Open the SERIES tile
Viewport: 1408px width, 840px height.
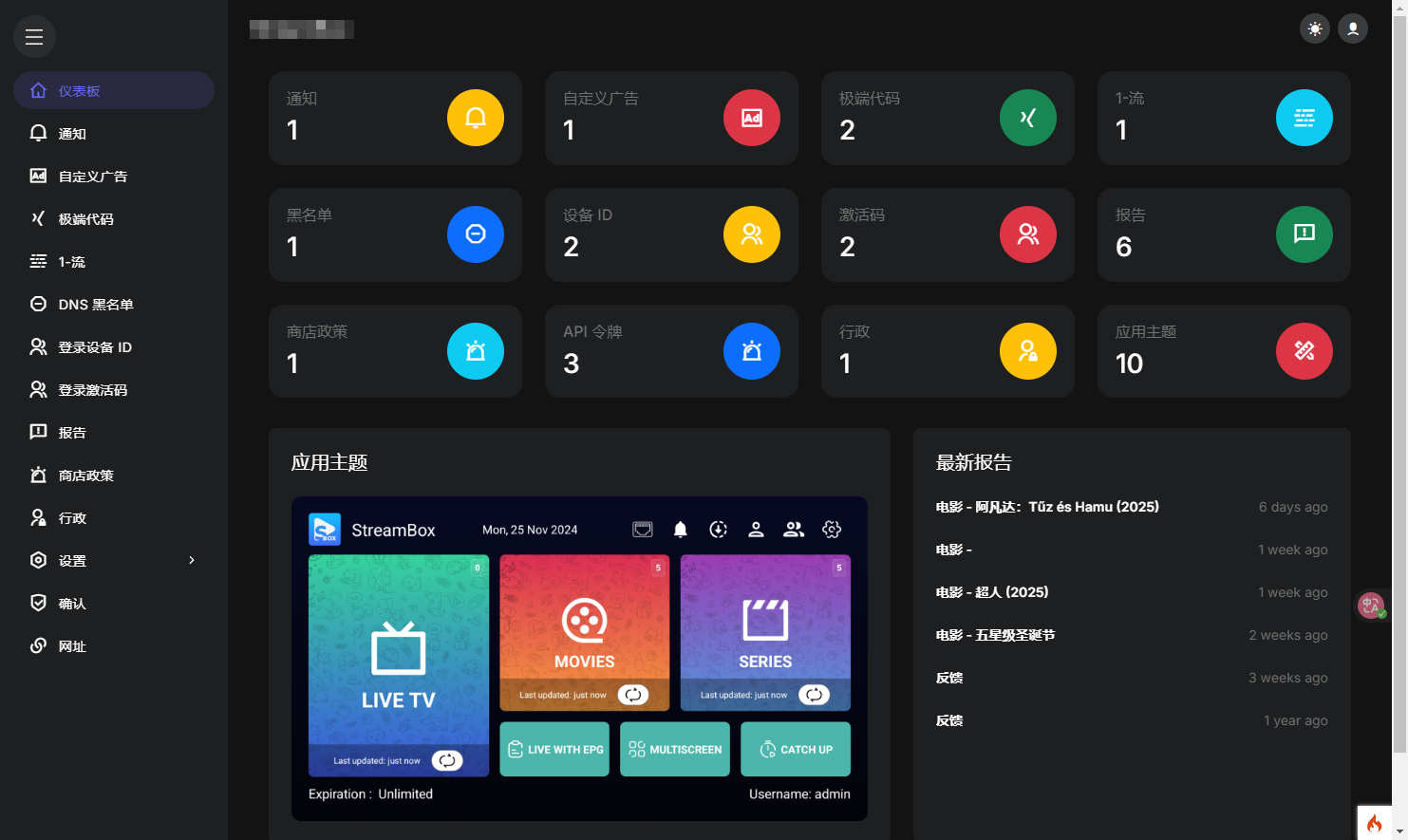pyautogui.click(x=765, y=632)
